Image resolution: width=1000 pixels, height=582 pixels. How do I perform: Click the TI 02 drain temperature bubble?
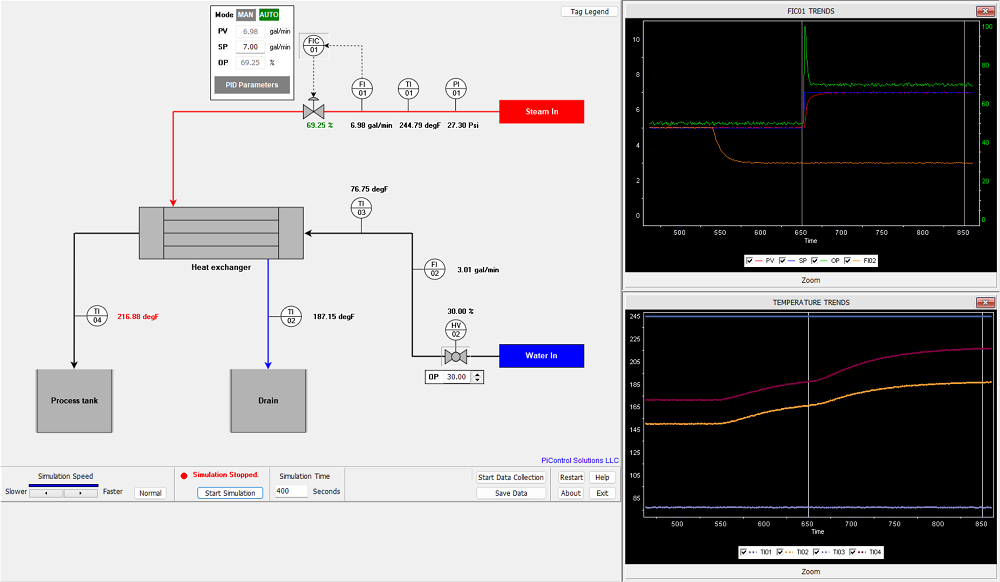pyautogui.click(x=291, y=316)
